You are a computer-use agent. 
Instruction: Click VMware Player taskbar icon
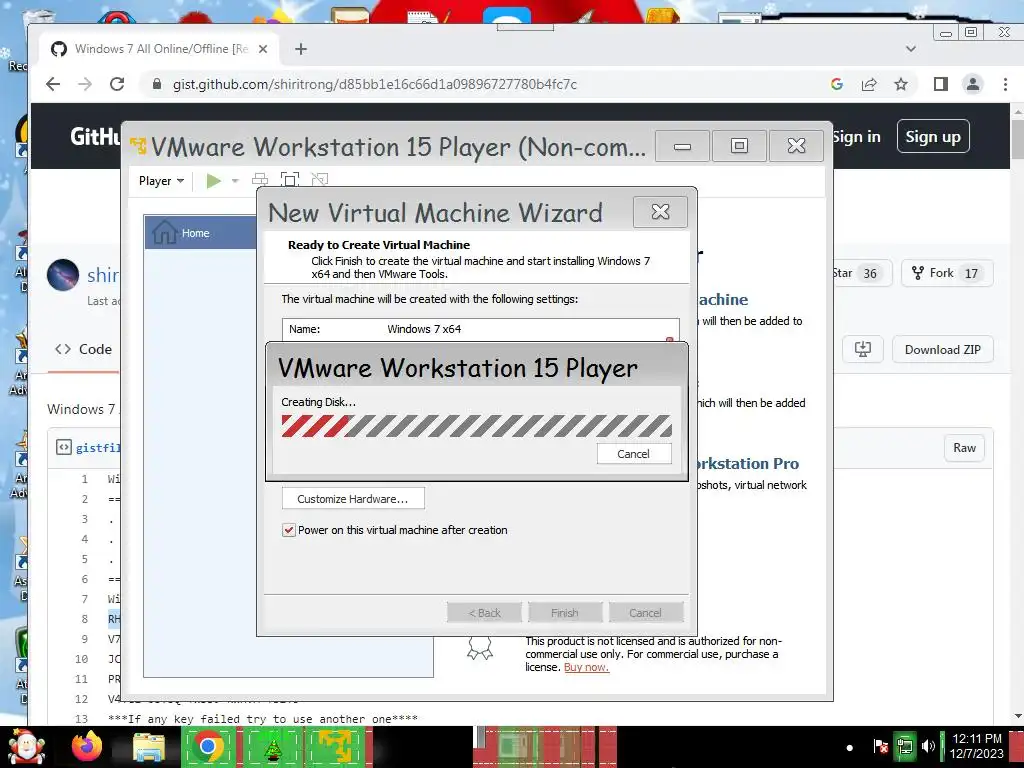tap(336, 746)
